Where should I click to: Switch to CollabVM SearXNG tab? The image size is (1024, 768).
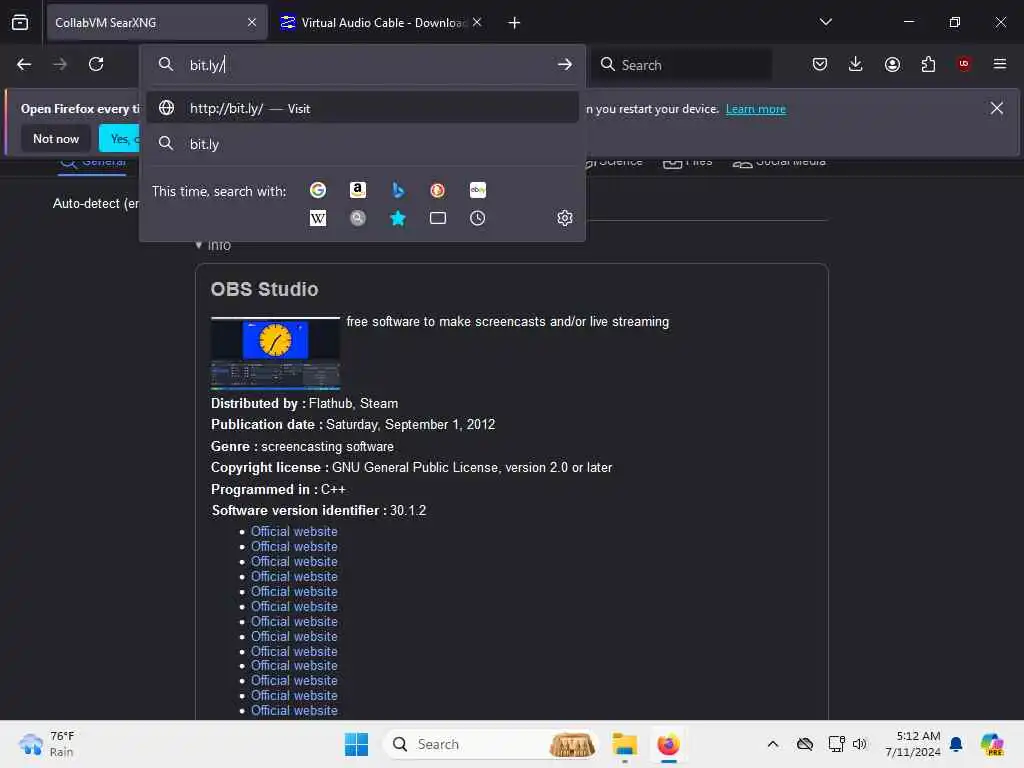coord(157,22)
